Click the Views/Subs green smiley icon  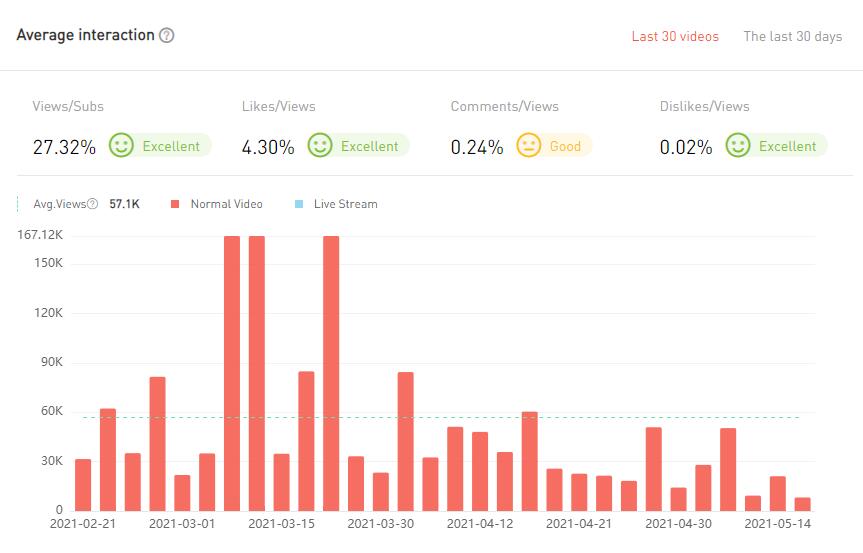point(121,146)
